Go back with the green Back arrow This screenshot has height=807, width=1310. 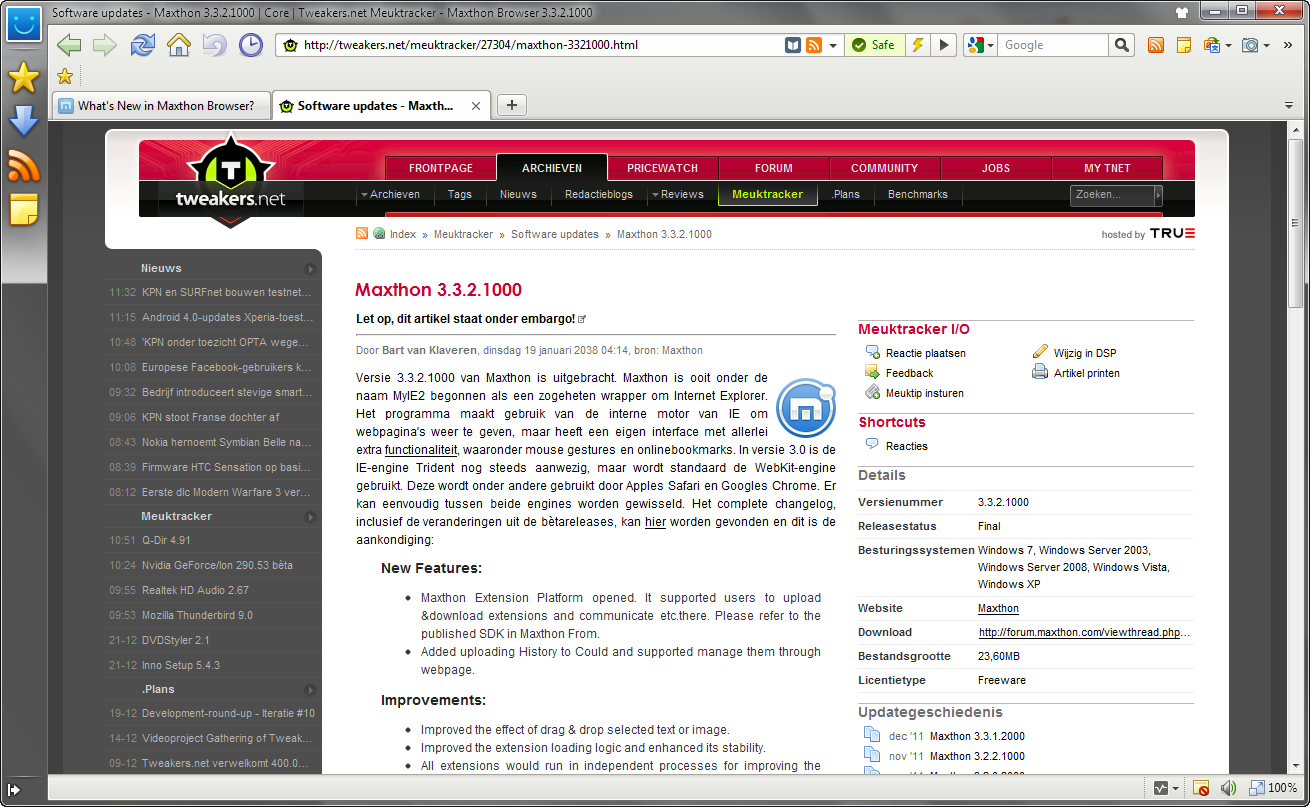pos(69,45)
